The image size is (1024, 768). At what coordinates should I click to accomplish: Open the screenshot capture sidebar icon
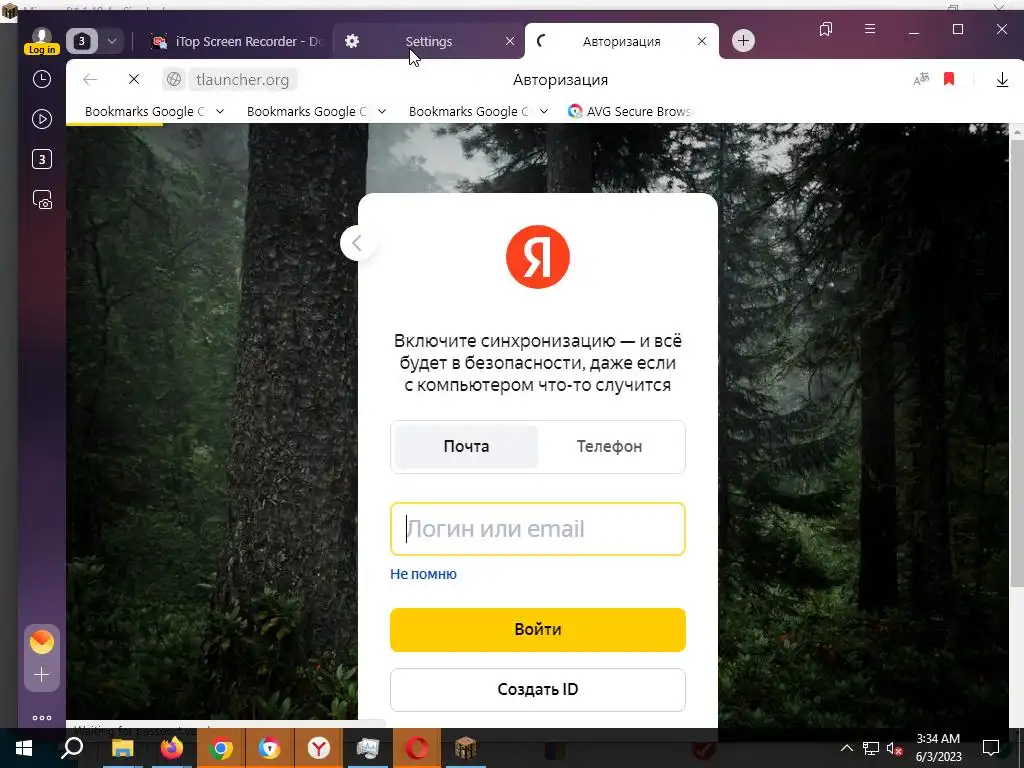tap(42, 200)
